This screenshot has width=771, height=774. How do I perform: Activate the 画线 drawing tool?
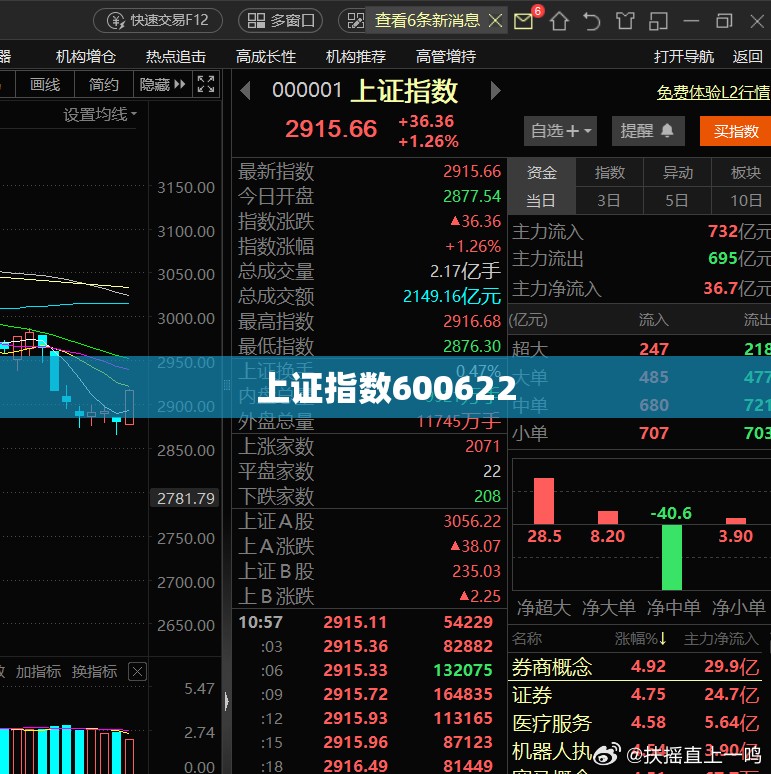pyautogui.click(x=45, y=85)
